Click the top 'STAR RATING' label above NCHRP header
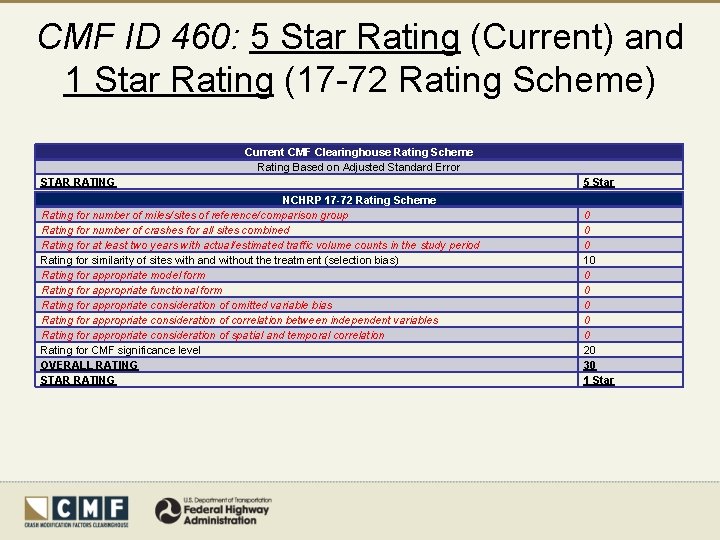 point(78,182)
